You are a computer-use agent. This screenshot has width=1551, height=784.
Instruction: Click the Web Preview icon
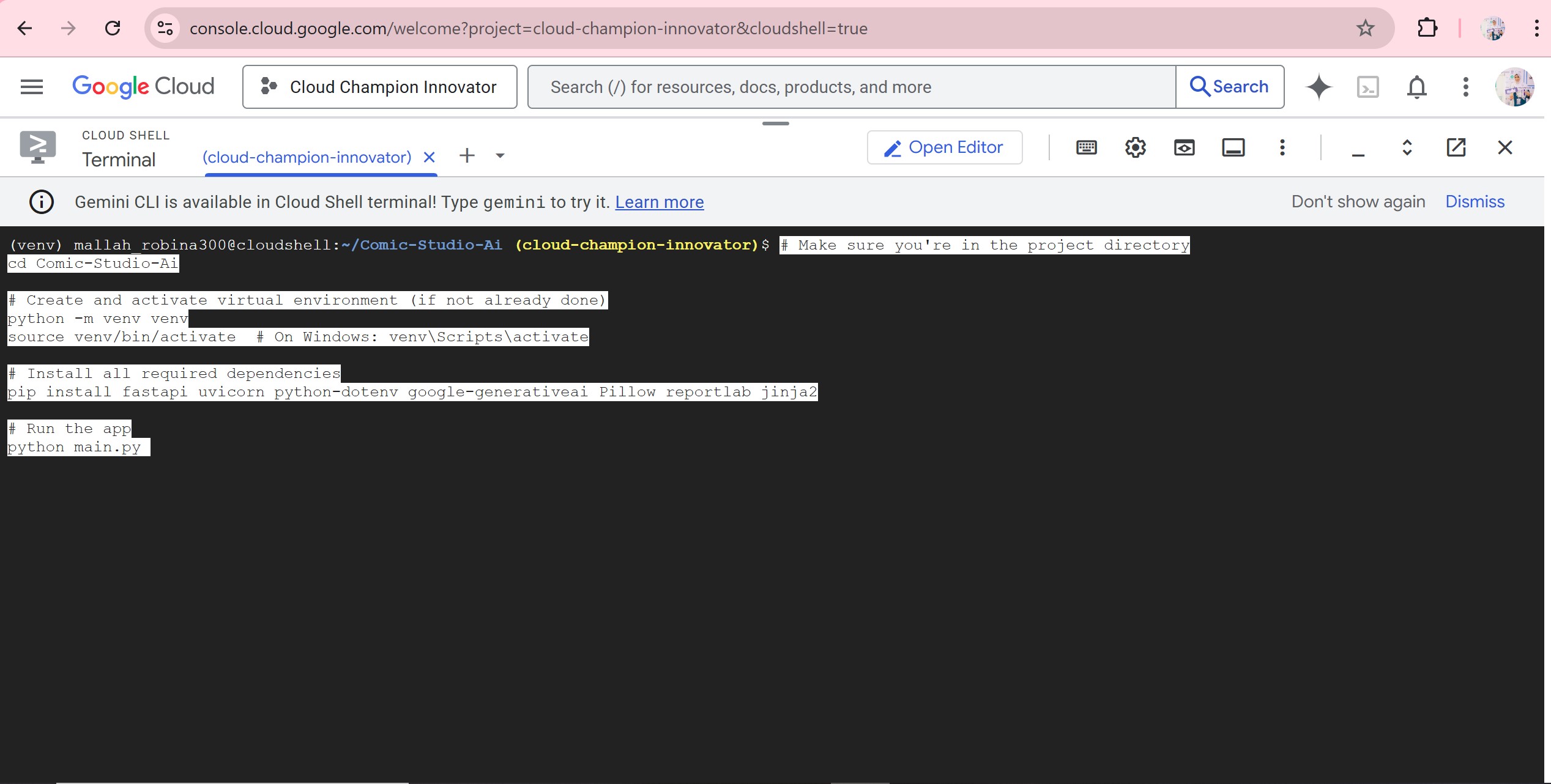click(x=1184, y=147)
